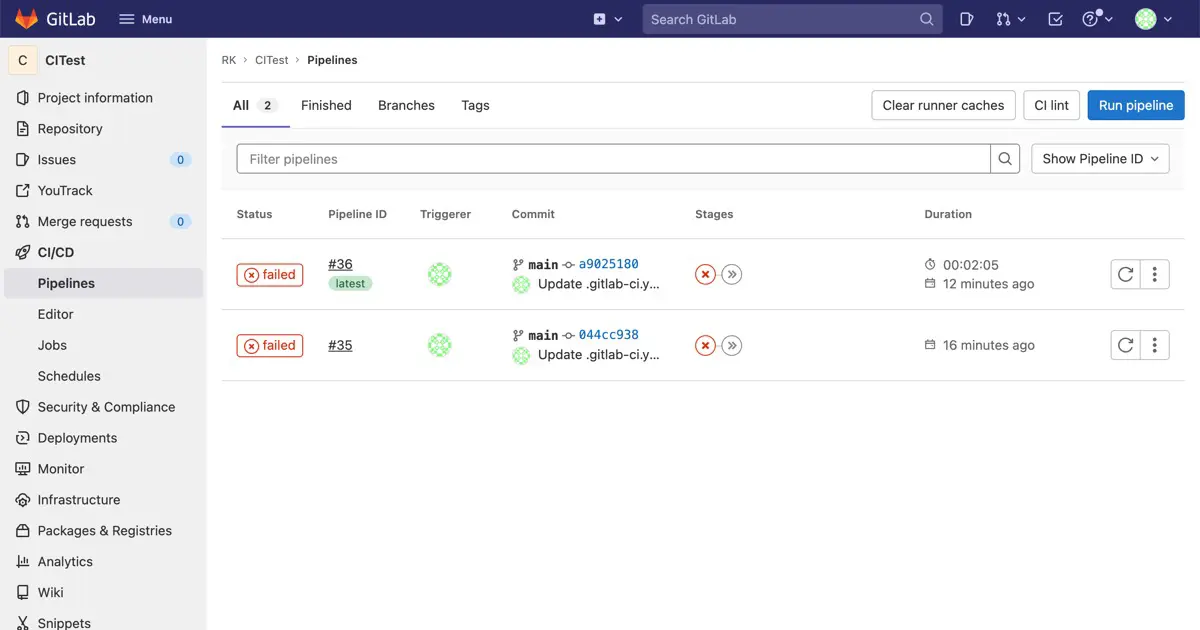
Task: Expand the user avatar menu
Action: coord(1153,19)
